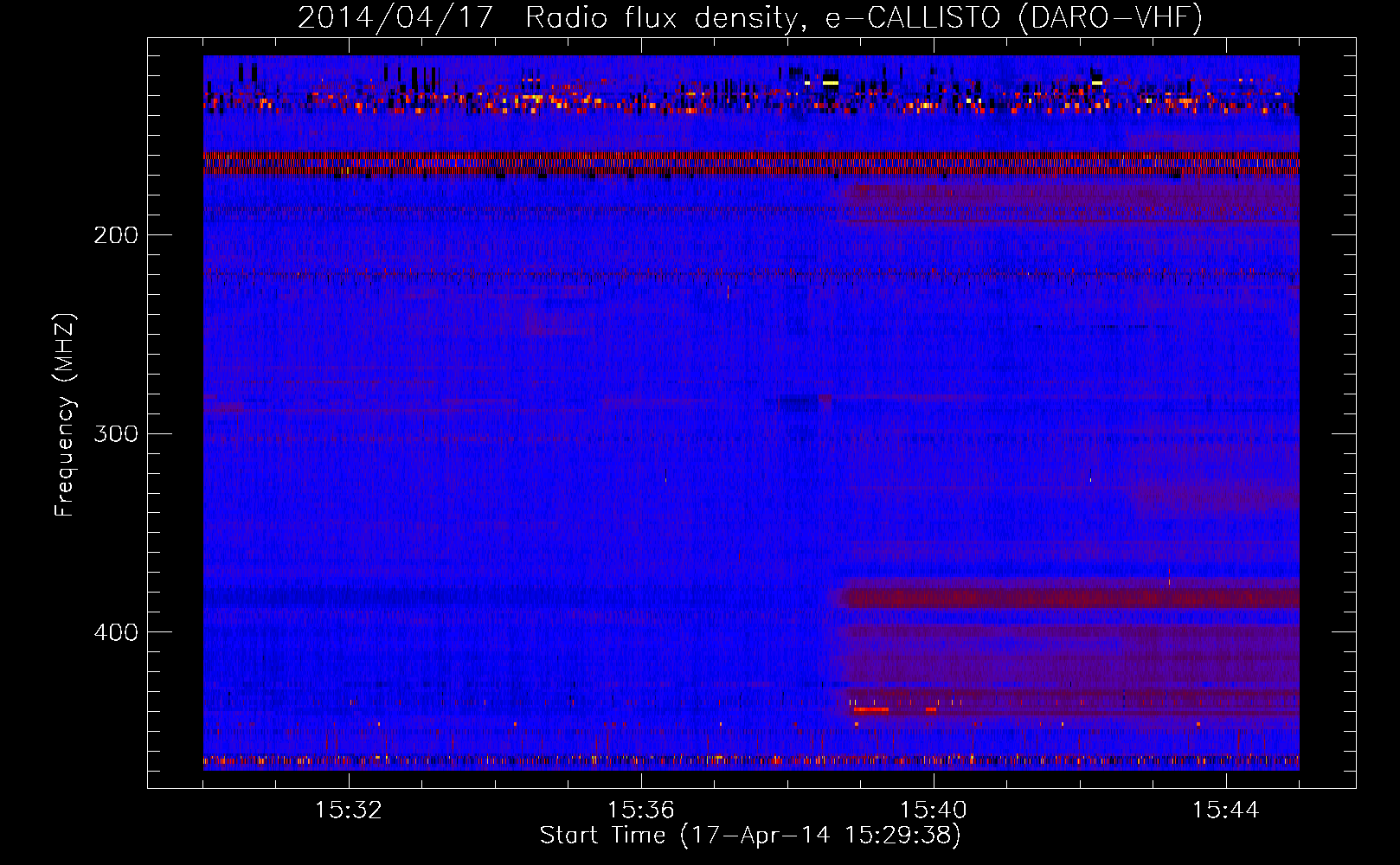Click the 15:44 time tick label
Viewport: 1400px width, 865px height.
(x=1226, y=811)
